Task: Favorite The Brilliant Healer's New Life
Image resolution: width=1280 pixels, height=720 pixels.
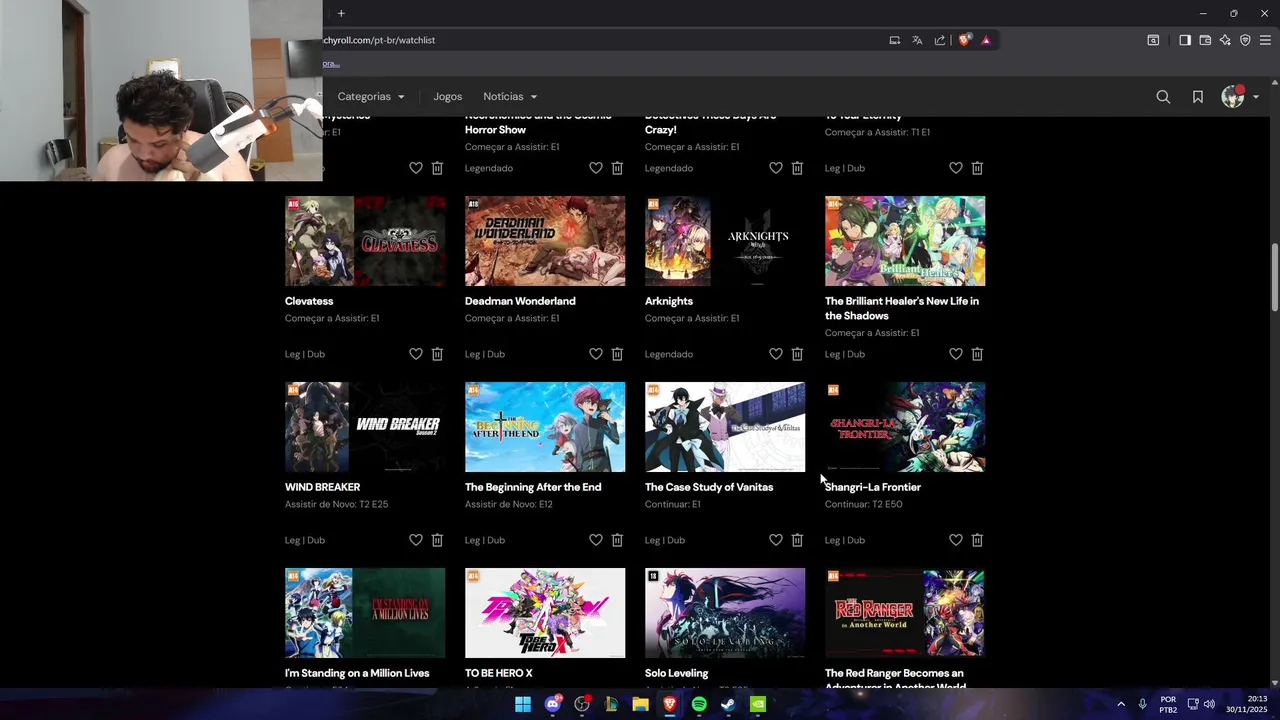Action: pyautogui.click(x=956, y=354)
